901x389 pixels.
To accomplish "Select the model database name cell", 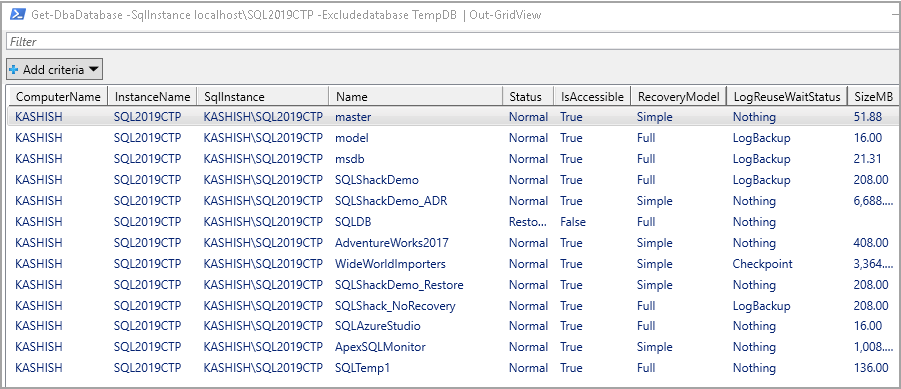I will point(352,138).
